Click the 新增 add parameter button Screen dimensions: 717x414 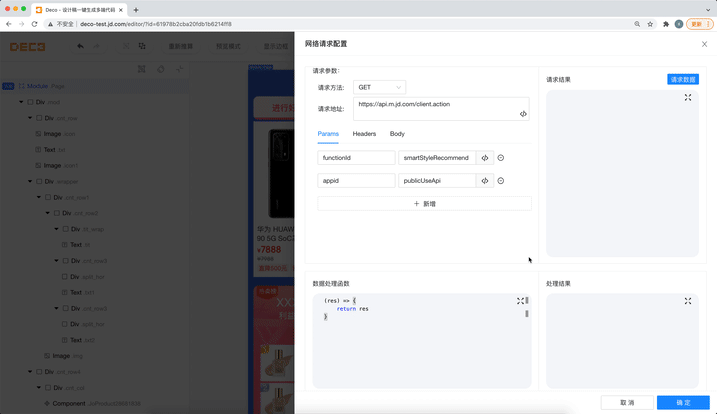pyautogui.click(x=424, y=204)
